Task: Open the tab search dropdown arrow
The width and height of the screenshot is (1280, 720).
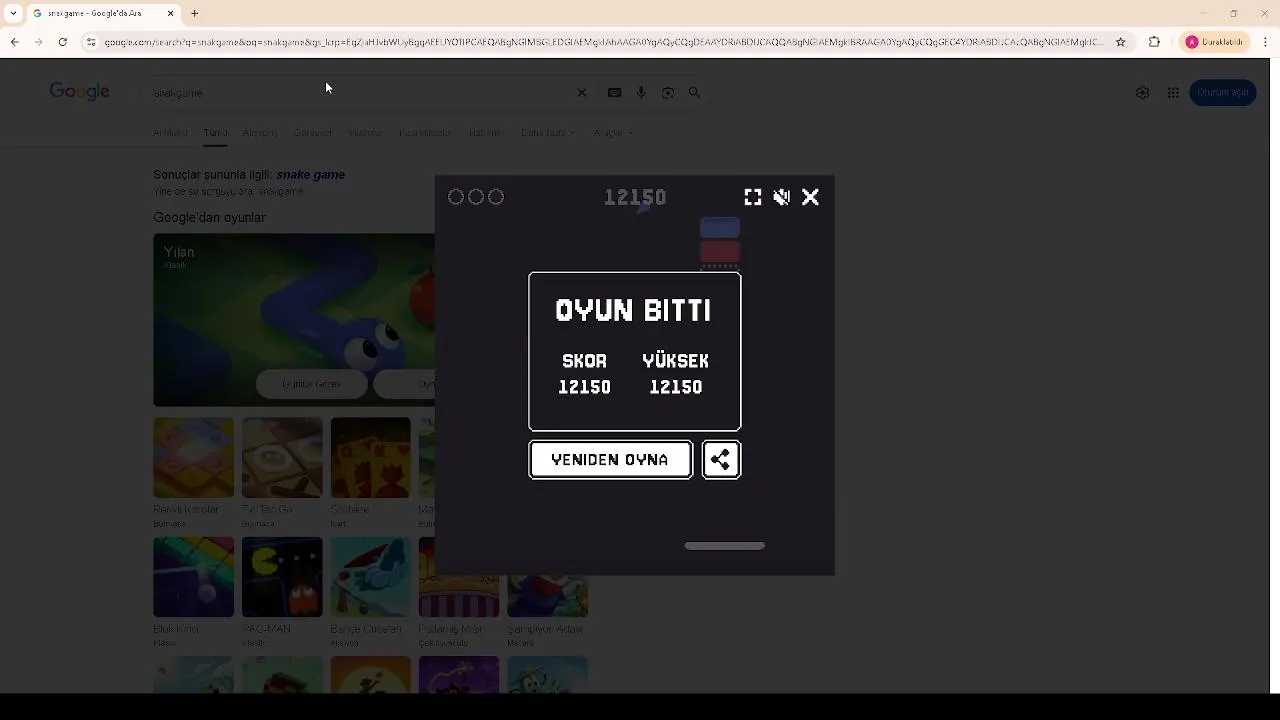Action: pyautogui.click(x=13, y=13)
